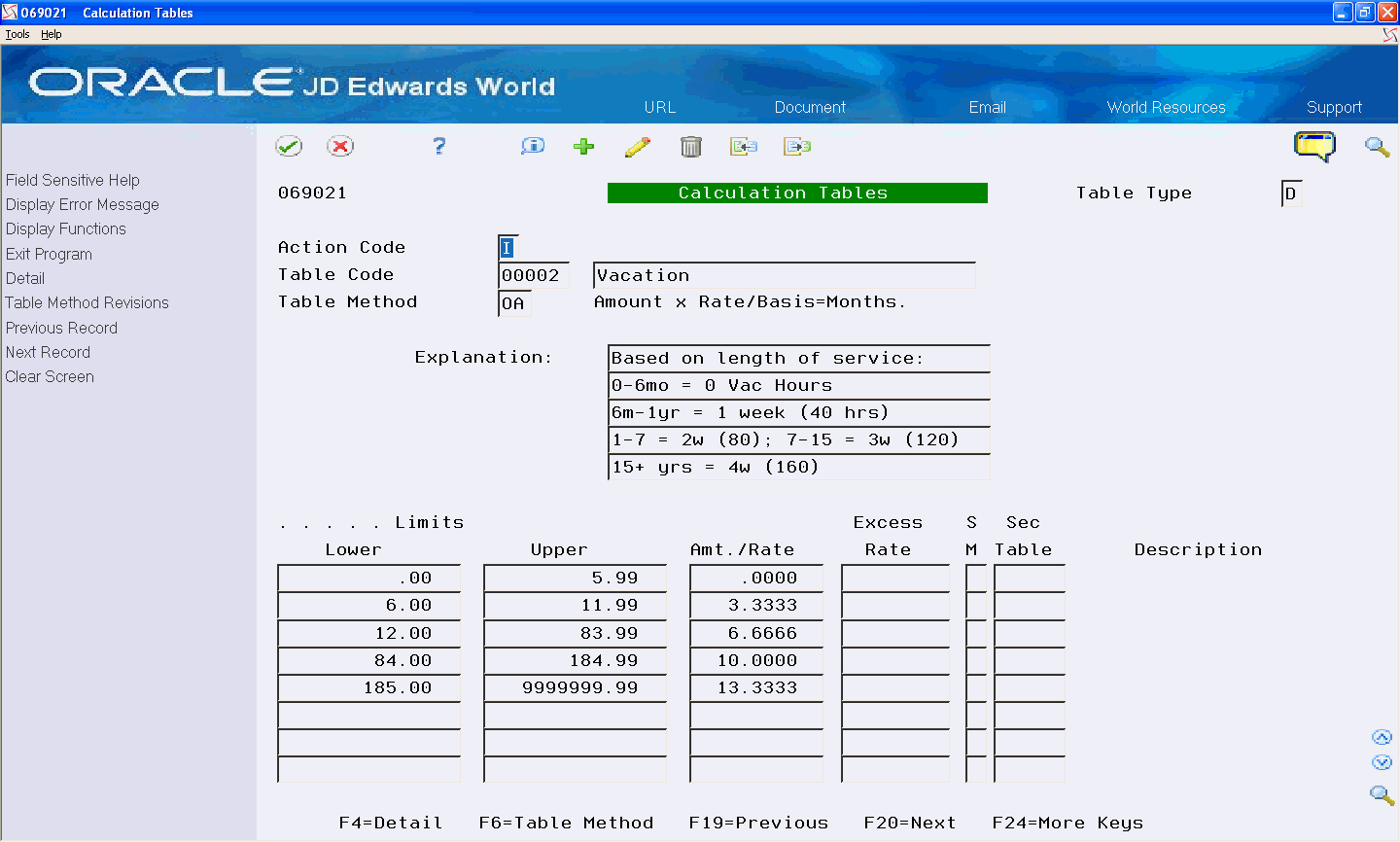Open the Tools menu

[17, 33]
